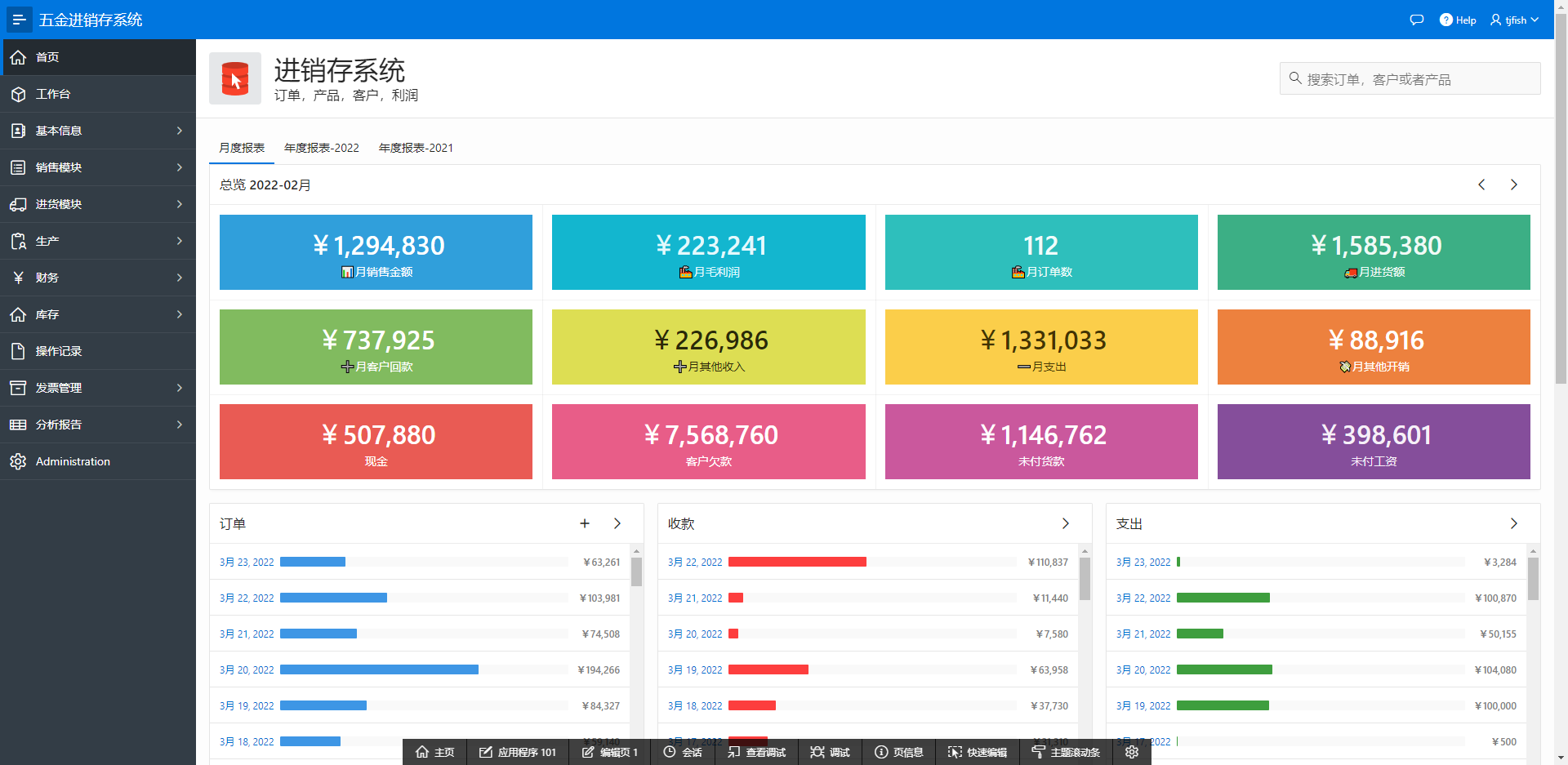Open 工作台 in the sidebar

53,94
